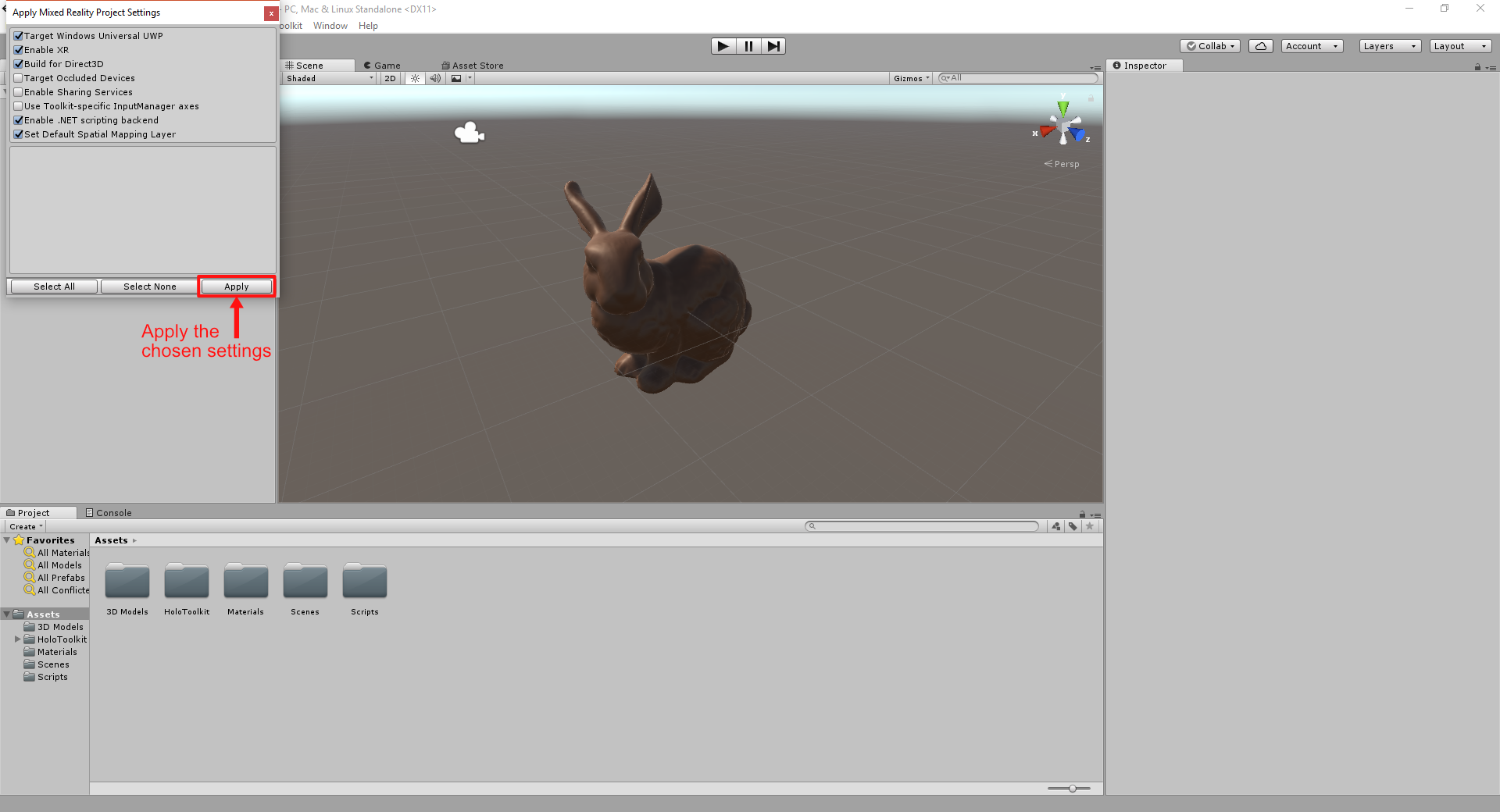Click the Pause playback icon
This screenshot has width=1500, height=812.
[x=748, y=46]
